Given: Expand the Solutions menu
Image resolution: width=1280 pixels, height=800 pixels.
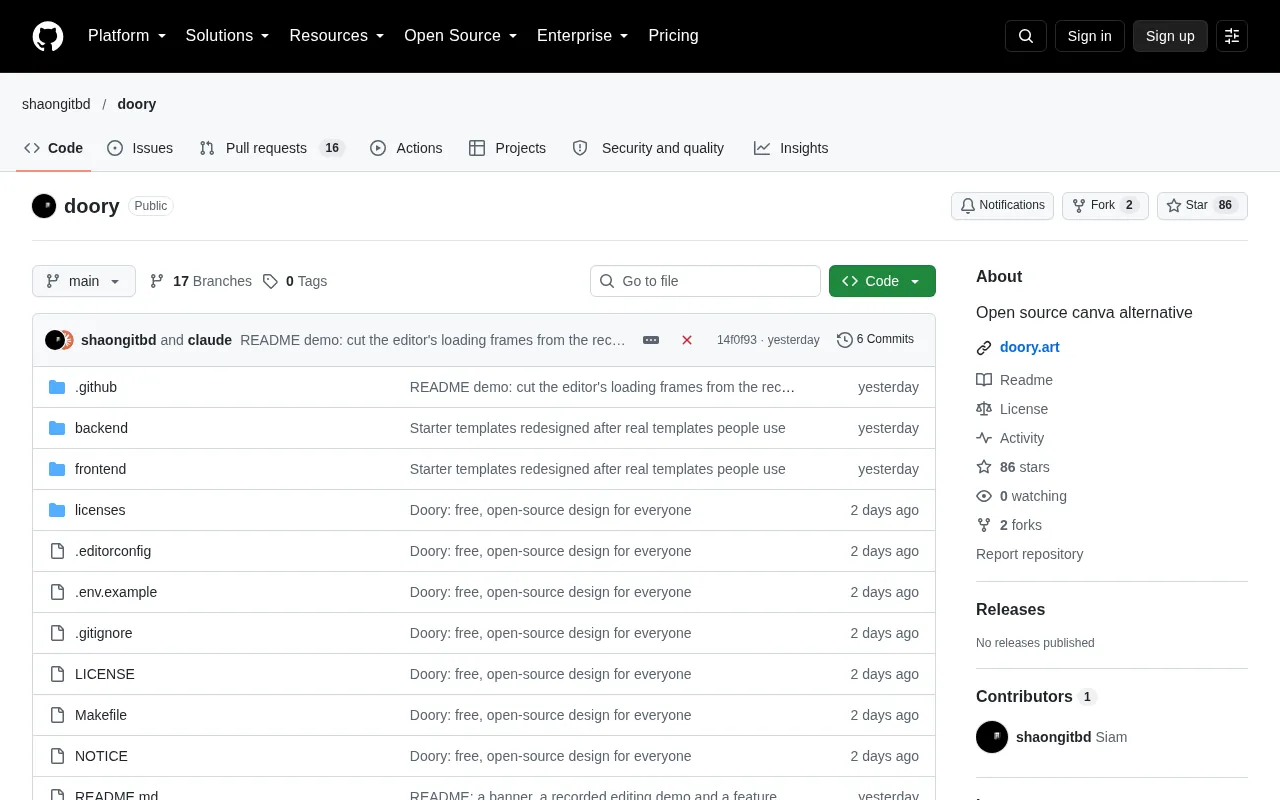Looking at the screenshot, I should (228, 36).
